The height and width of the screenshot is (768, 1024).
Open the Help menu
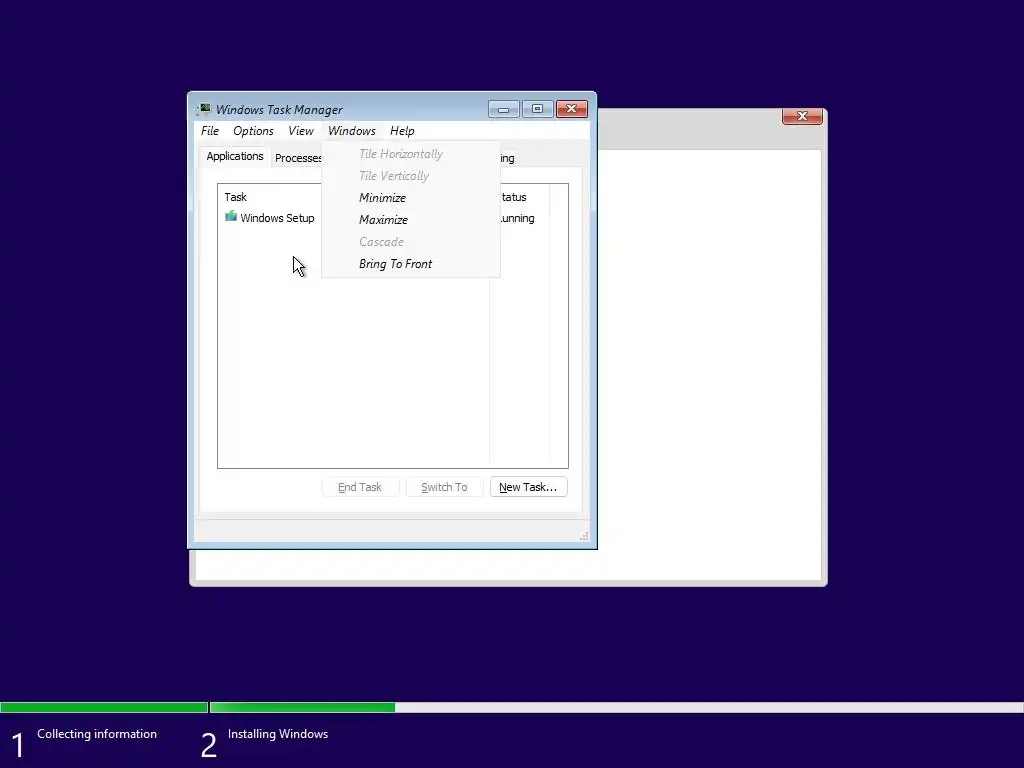point(402,131)
